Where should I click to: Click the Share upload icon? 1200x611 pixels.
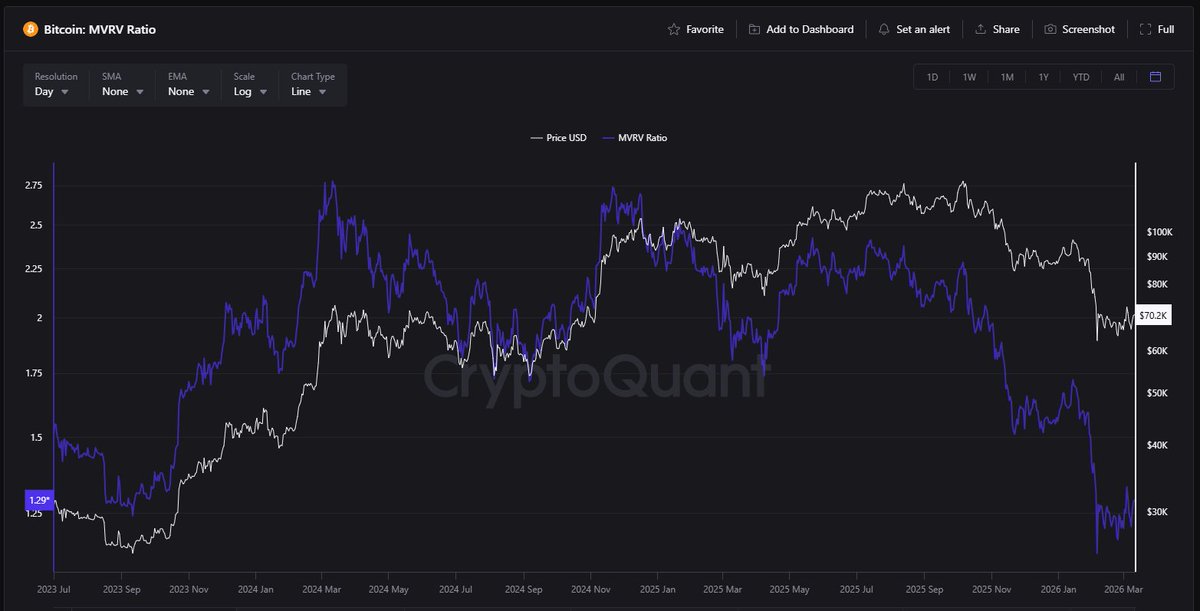981,30
